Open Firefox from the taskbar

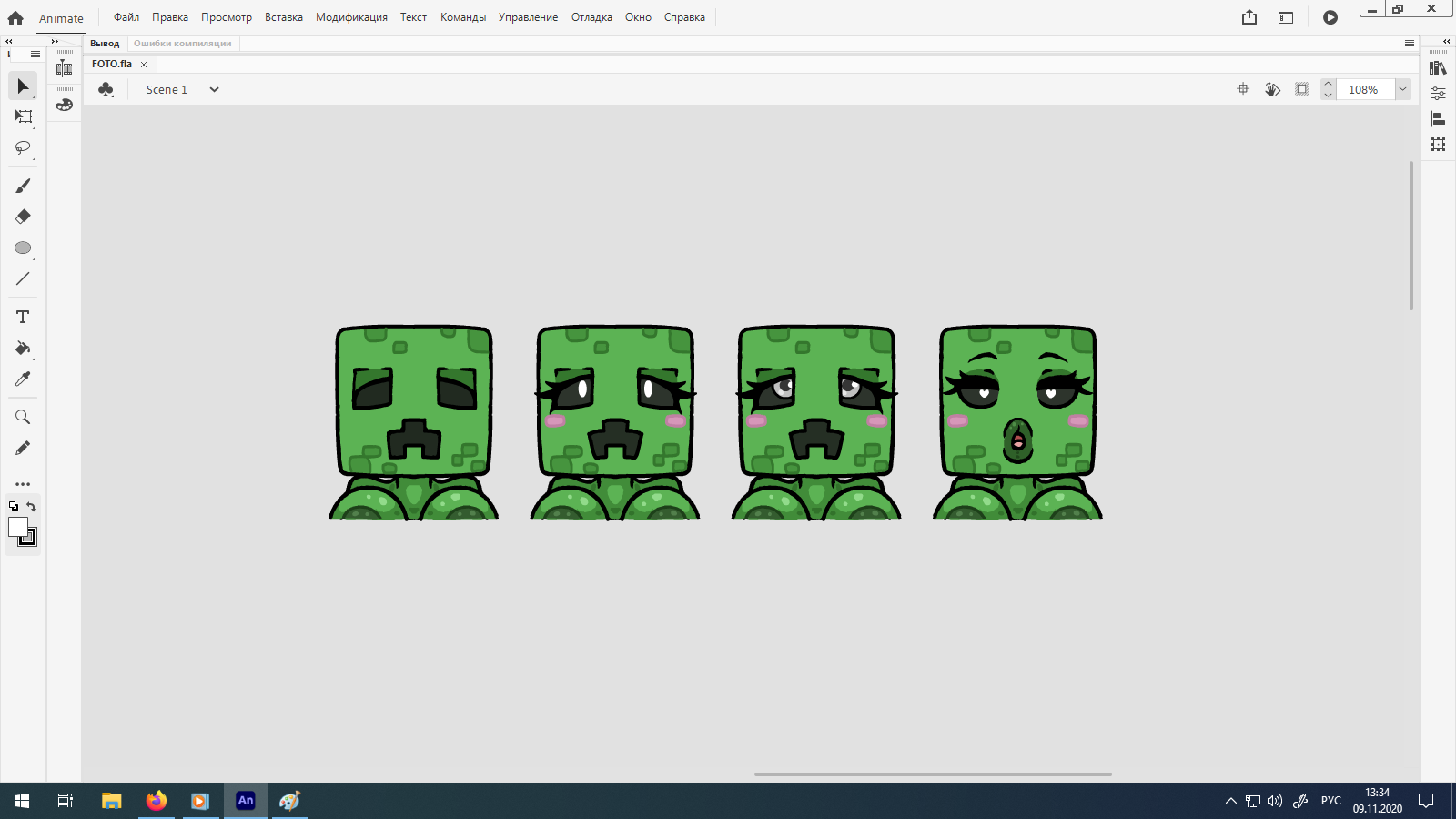pos(157,801)
